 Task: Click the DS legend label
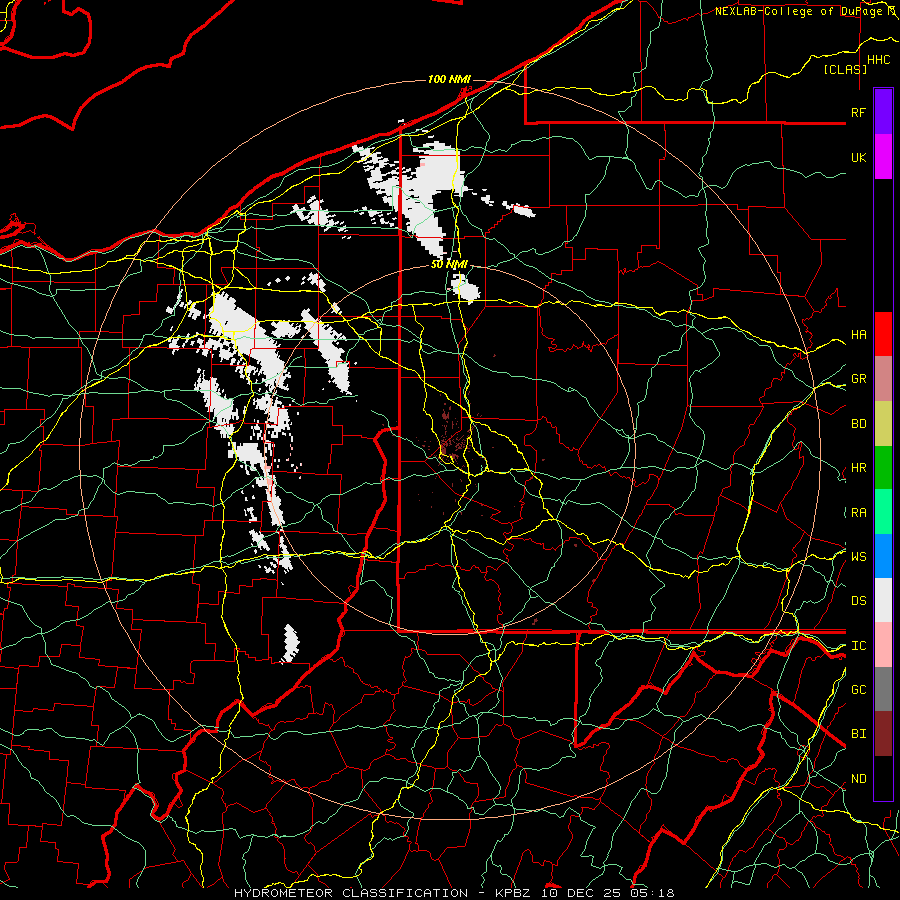pos(858,601)
